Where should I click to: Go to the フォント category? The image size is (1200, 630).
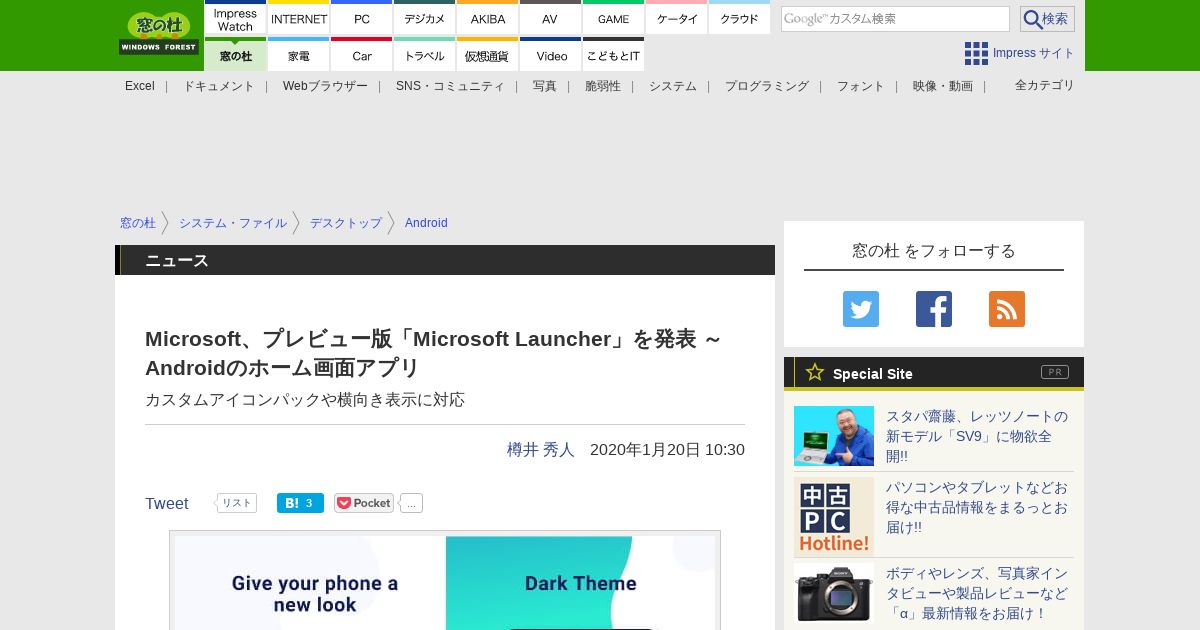coord(861,86)
